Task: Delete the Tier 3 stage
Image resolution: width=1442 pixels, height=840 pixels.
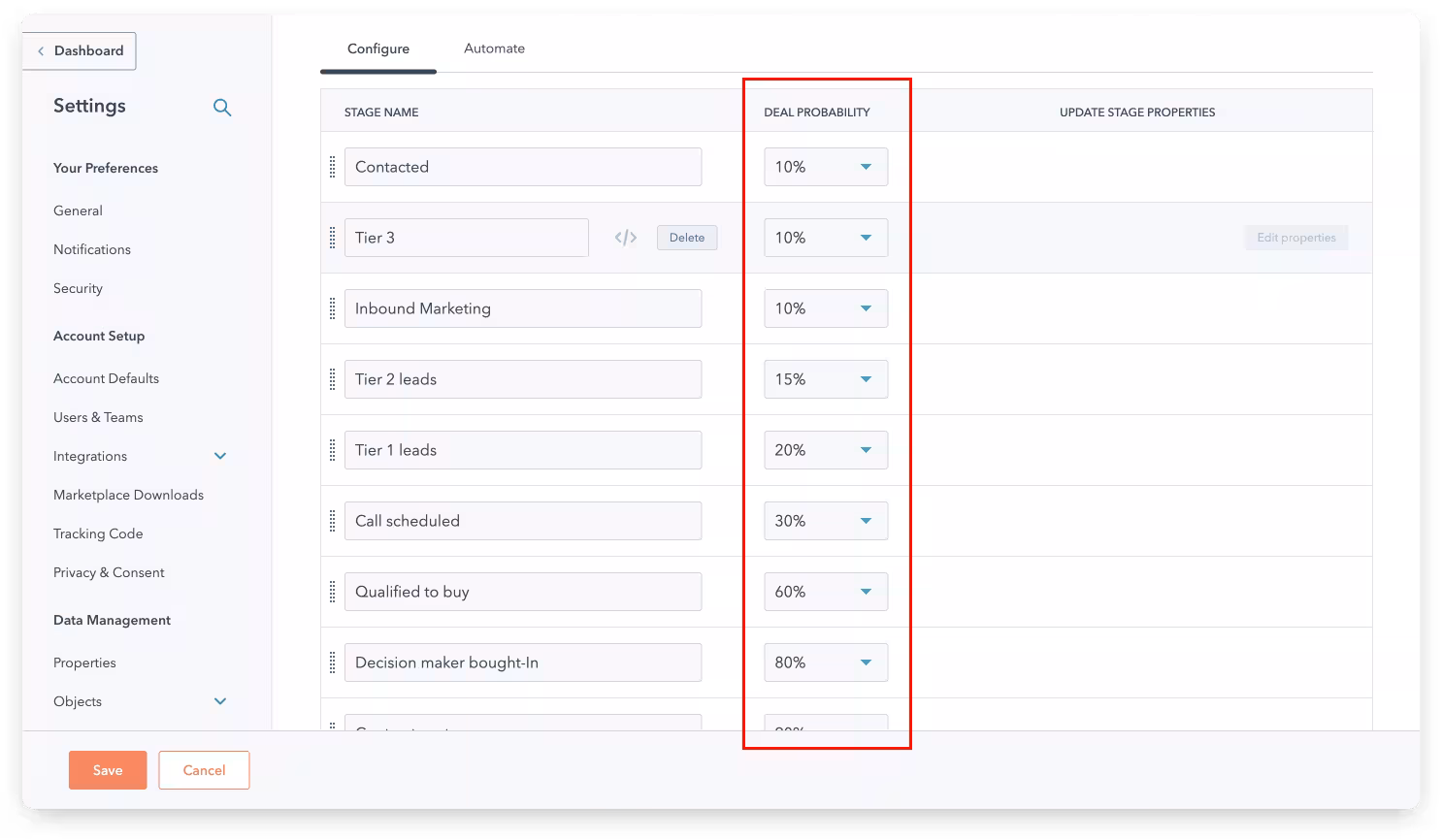Action: [687, 238]
